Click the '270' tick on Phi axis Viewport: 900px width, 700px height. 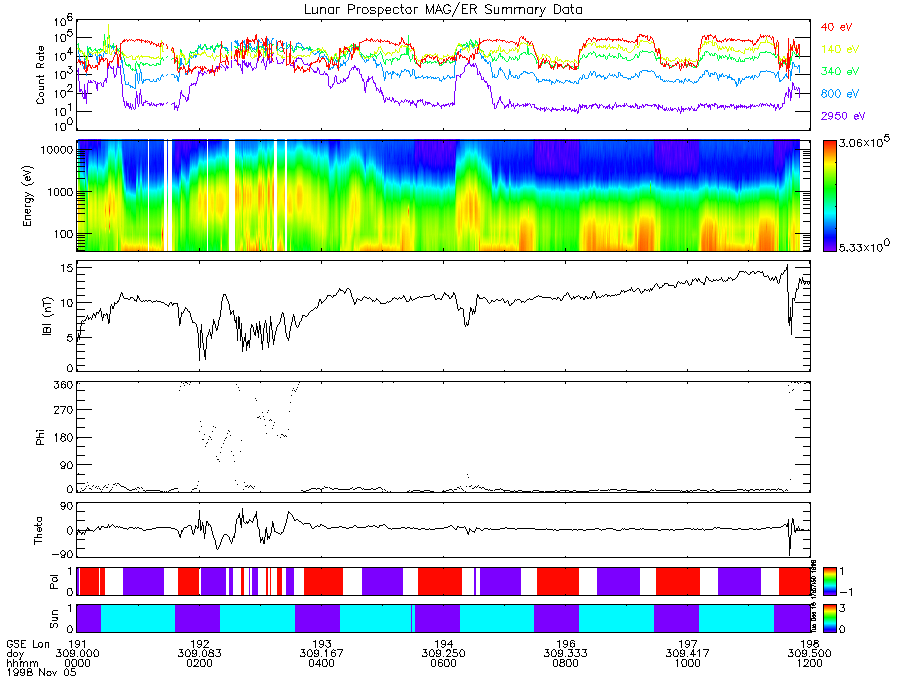[x=63, y=410]
